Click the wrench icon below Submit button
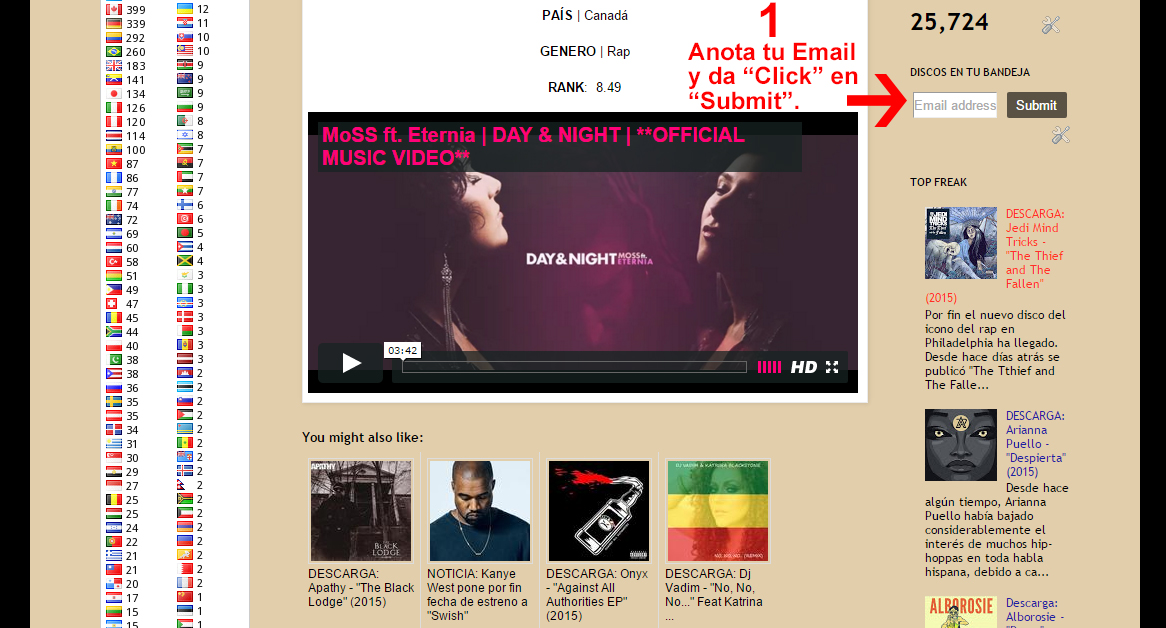Image resolution: width=1166 pixels, height=628 pixels. 1060,135
